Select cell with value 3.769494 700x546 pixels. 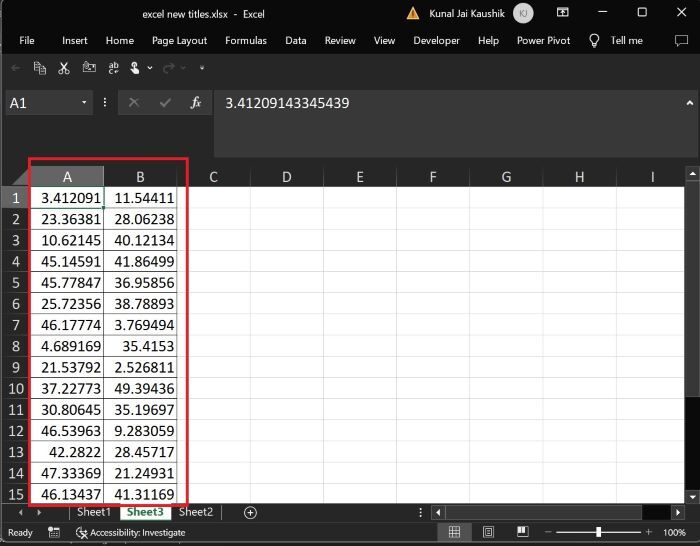tap(140, 325)
